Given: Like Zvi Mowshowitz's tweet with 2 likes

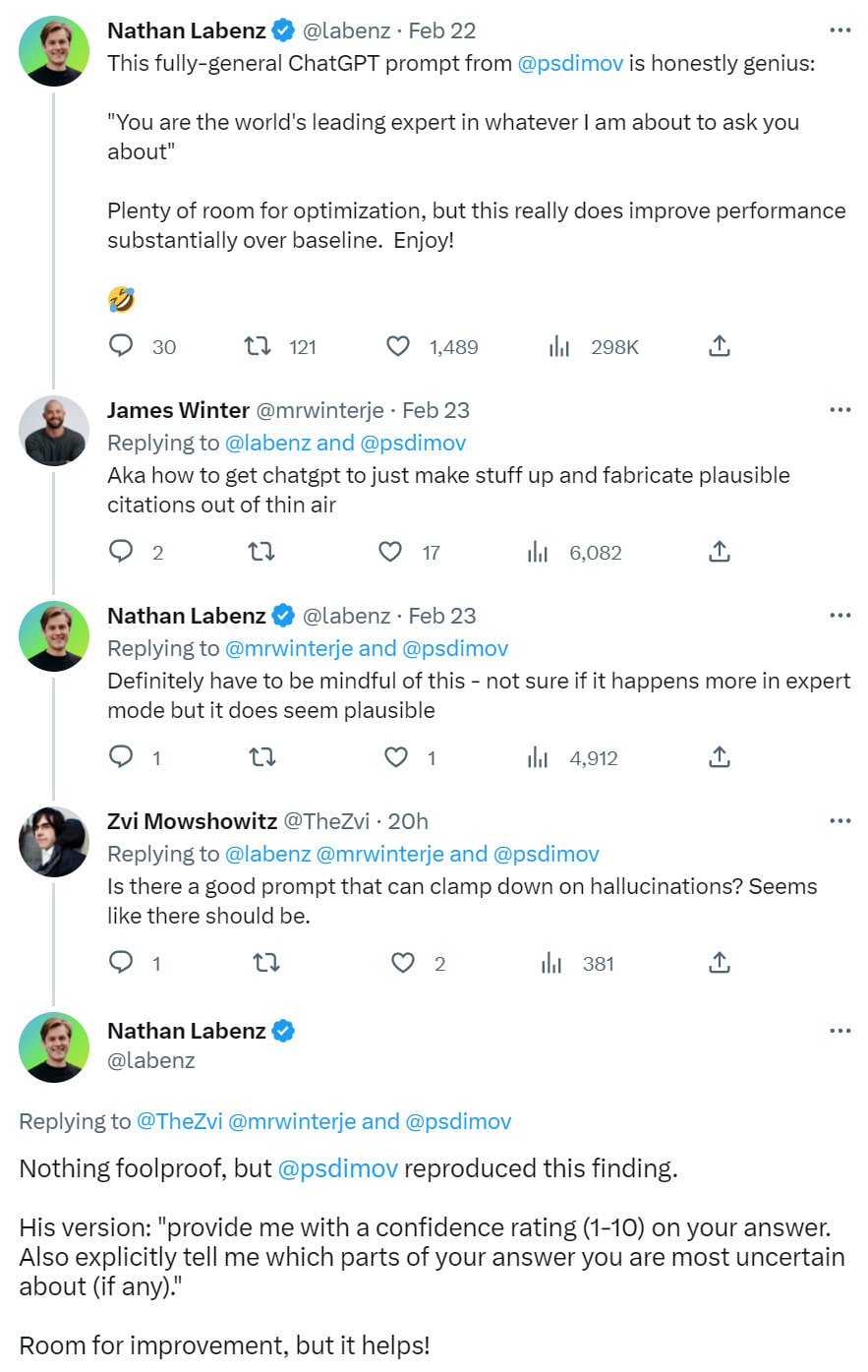Looking at the screenshot, I should pos(403,963).
